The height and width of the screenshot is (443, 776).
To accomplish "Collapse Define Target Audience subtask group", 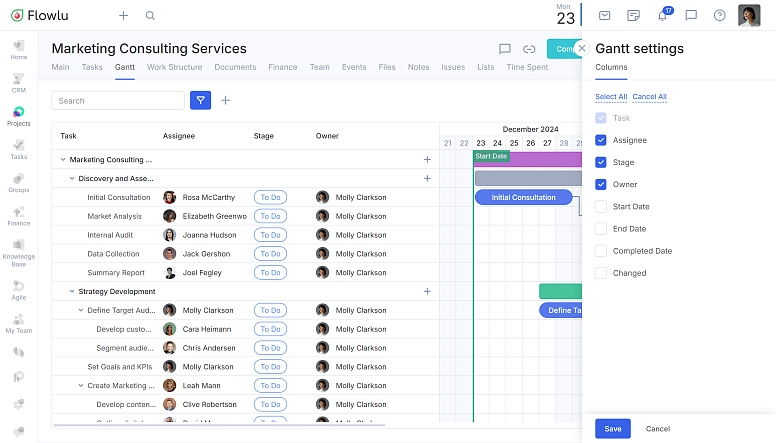I will click(x=80, y=311).
